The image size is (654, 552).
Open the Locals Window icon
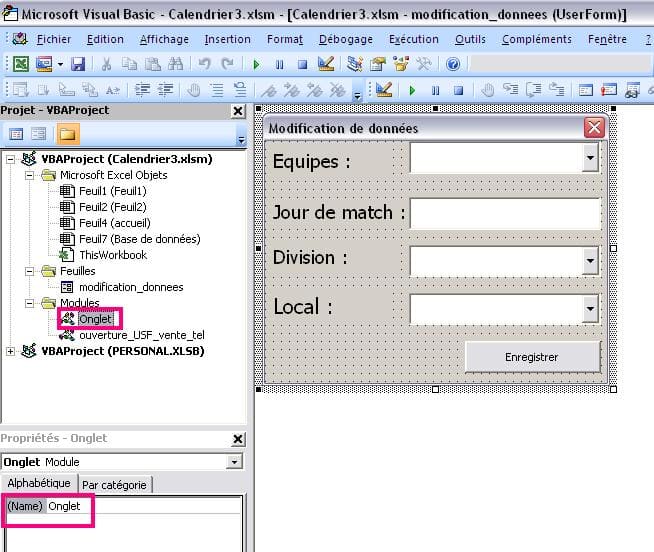[x=586, y=90]
